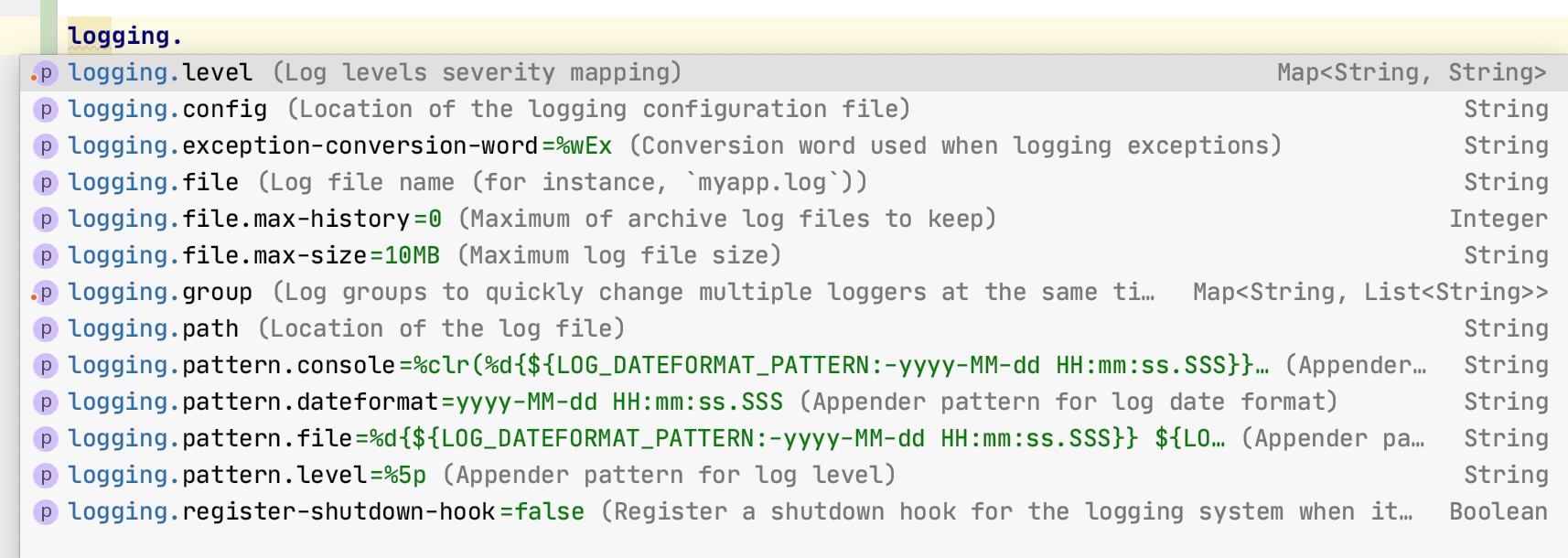
Task: Click Map<String, List<String>> type of logging.group
Action: [1370, 292]
